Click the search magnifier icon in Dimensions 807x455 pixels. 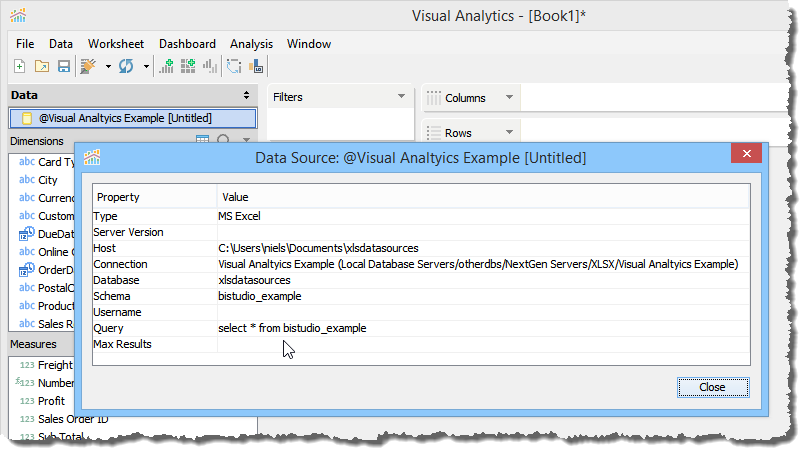tap(223, 141)
